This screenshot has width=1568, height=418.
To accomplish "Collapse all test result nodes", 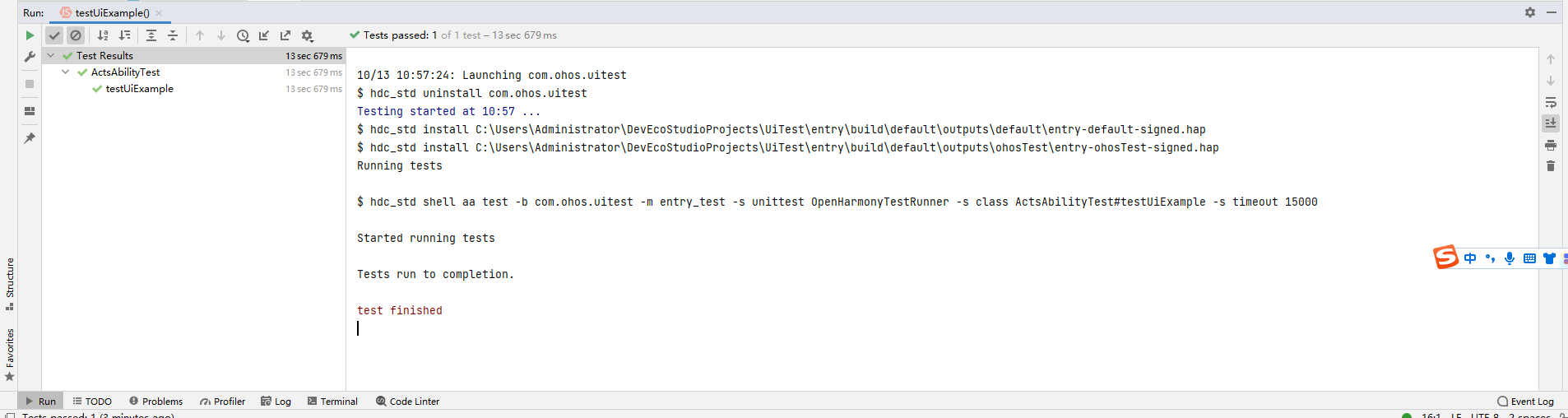I will pos(173,35).
